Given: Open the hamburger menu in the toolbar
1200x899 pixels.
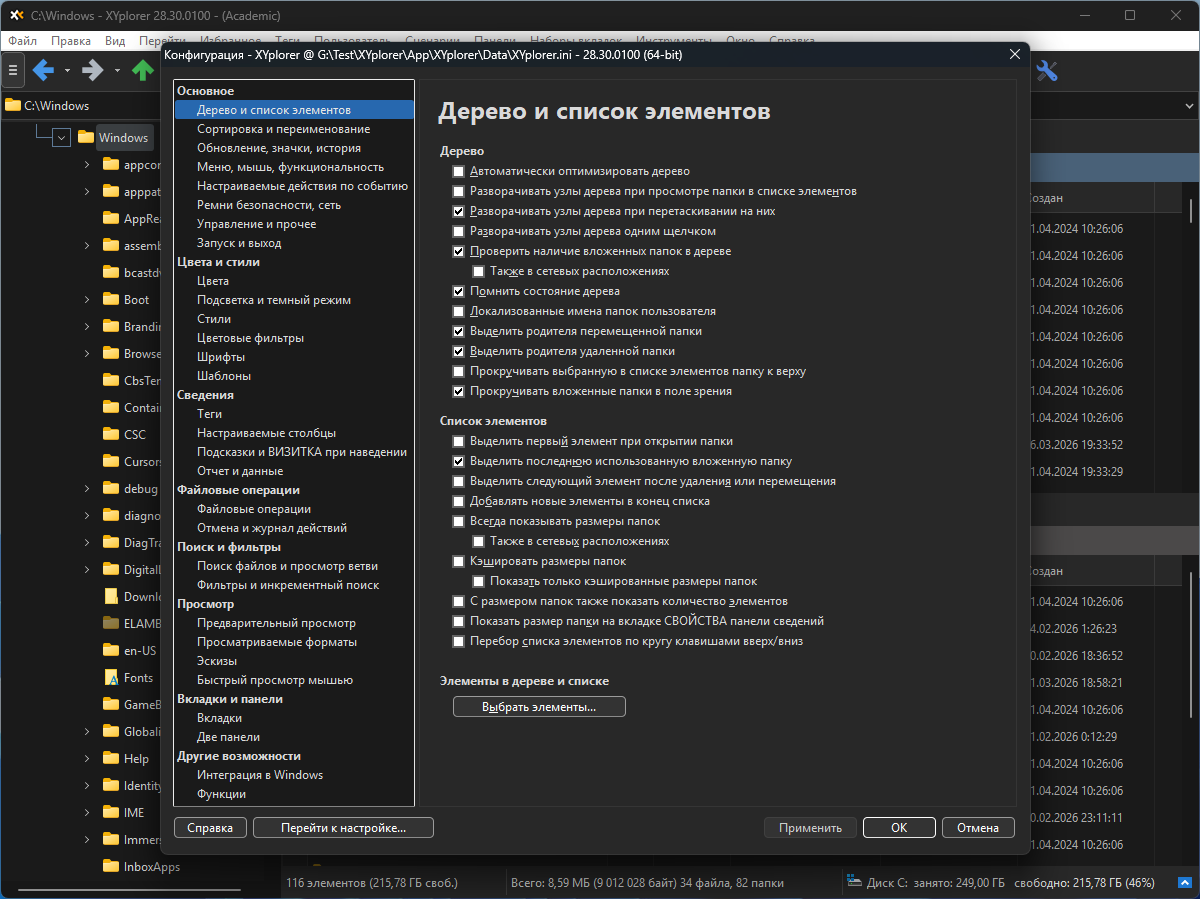Looking at the screenshot, I should [13, 70].
